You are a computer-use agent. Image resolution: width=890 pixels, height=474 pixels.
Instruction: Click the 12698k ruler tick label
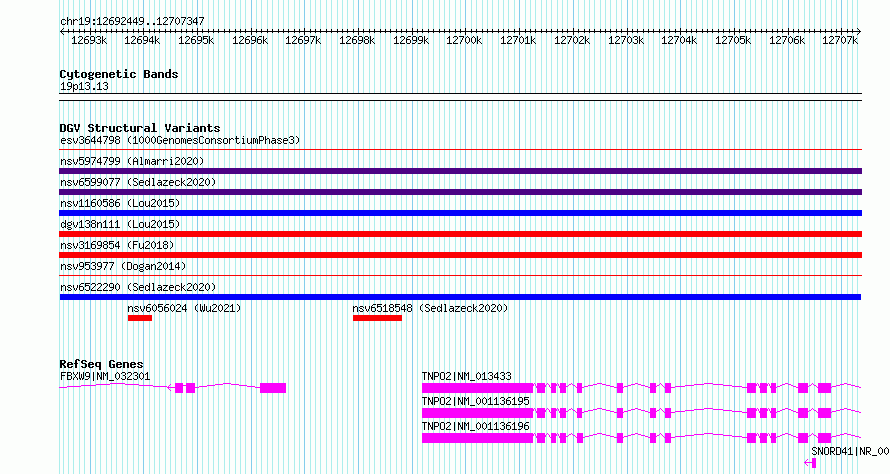click(357, 40)
